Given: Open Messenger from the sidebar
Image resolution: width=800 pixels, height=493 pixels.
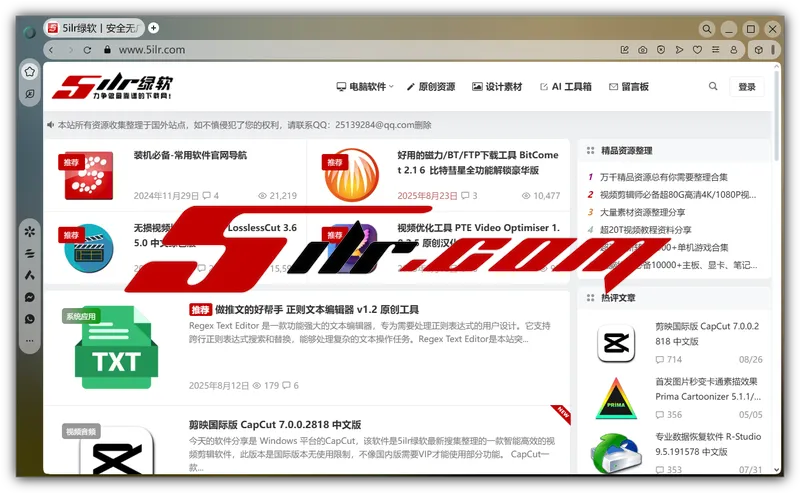Looking at the screenshot, I should pos(30,297).
